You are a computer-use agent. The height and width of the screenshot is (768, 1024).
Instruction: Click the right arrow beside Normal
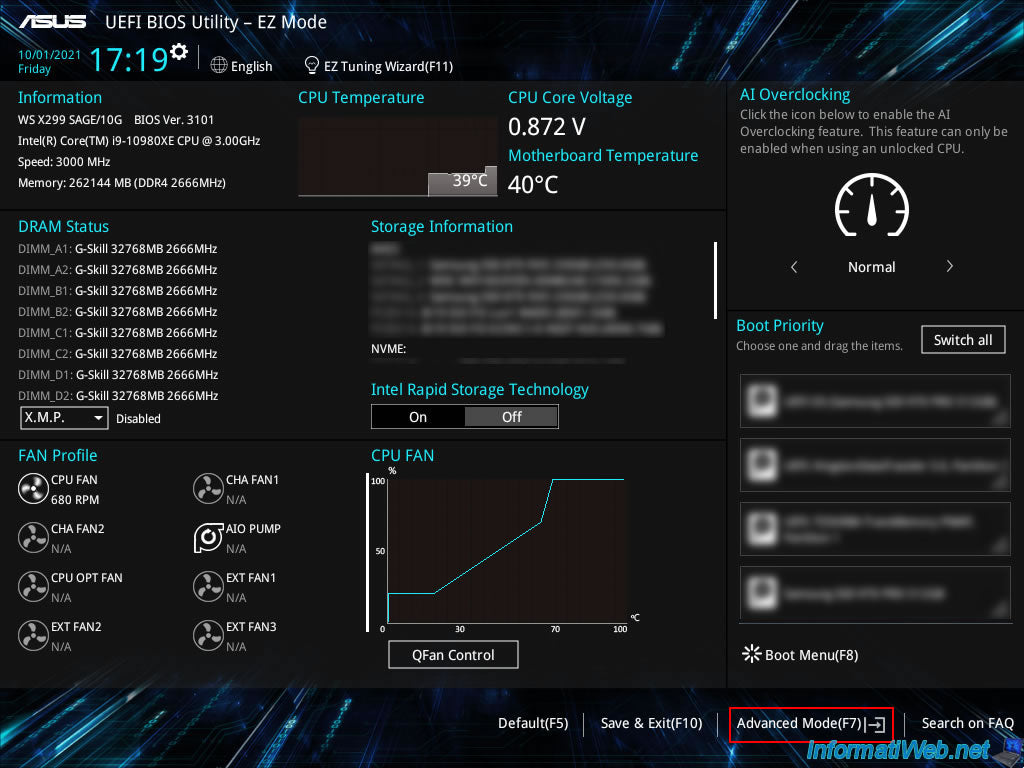pos(949,267)
